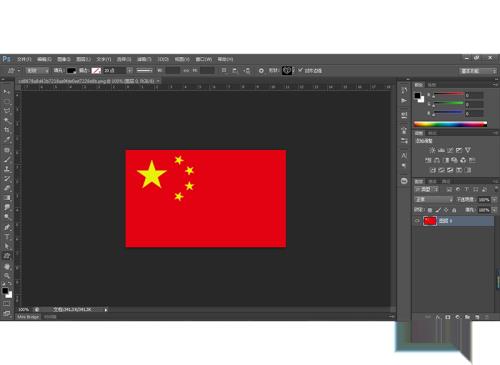Hide the flag layer using eye icon
Viewport: 500px width, 365px height.
point(417,221)
